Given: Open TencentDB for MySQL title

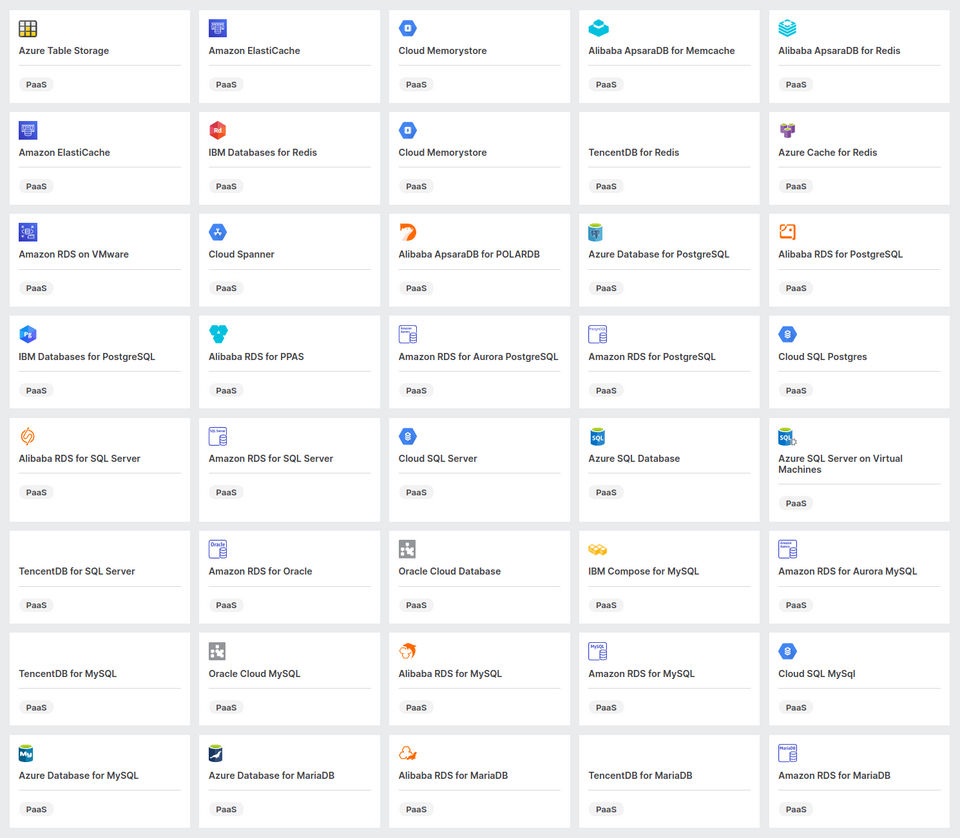Looking at the screenshot, I should [x=67, y=673].
